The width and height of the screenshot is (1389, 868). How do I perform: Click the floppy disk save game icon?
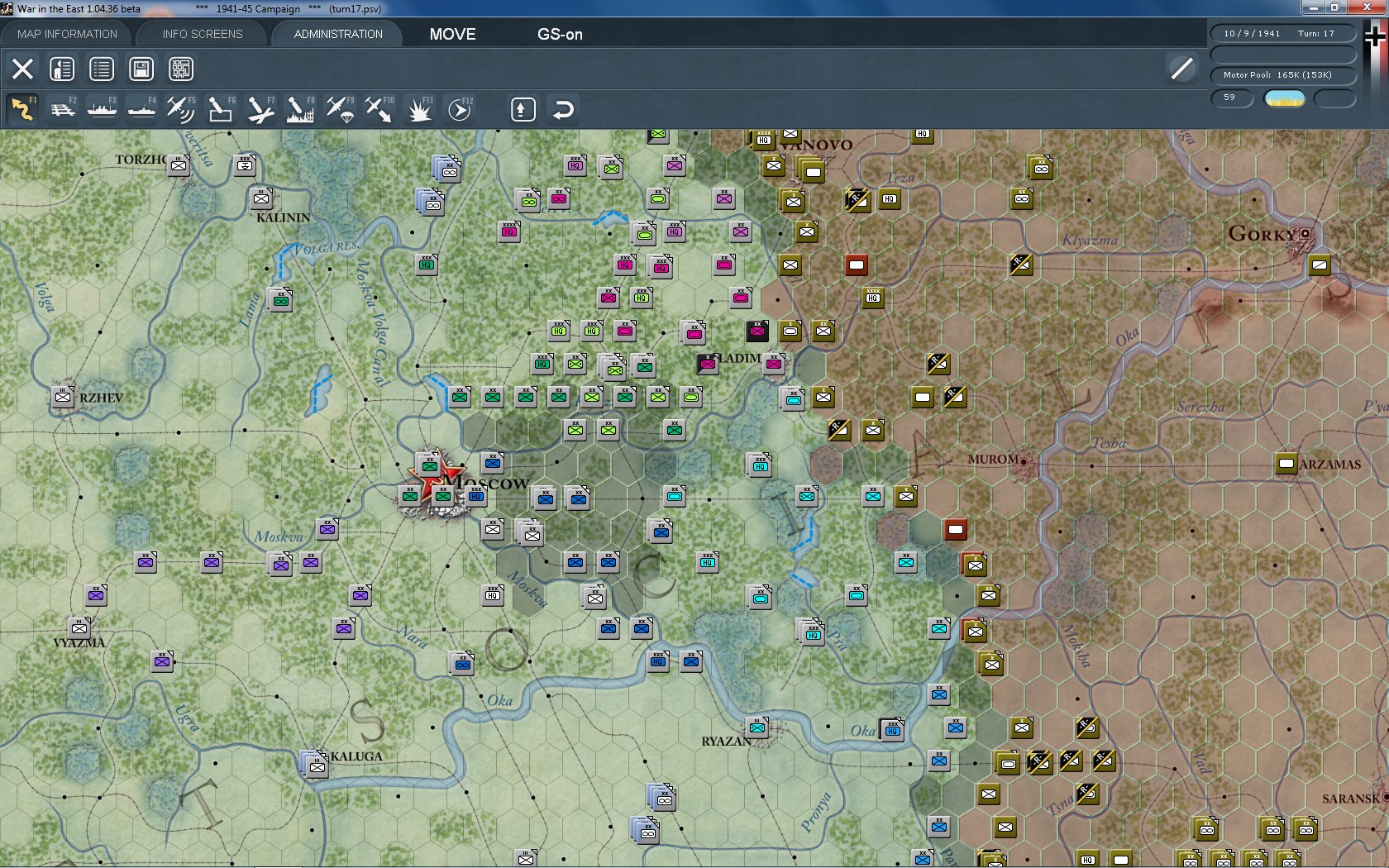141,69
